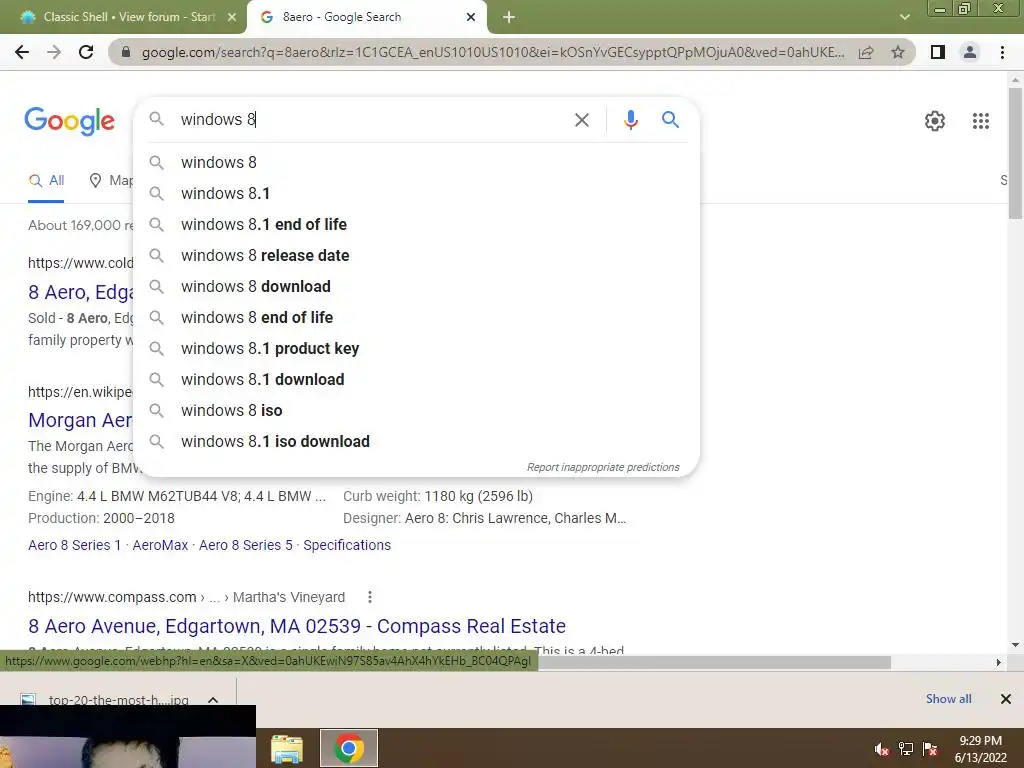Image resolution: width=1024 pixels, height=768 pixels.
Task: Go back to the previous page
Action: tap(22, 52)
